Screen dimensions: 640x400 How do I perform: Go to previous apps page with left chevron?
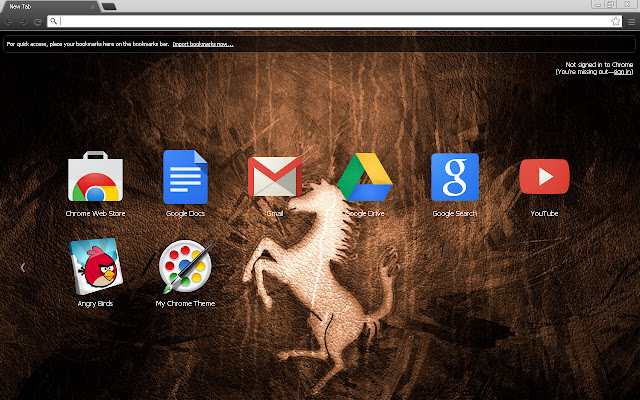(22, 267)
